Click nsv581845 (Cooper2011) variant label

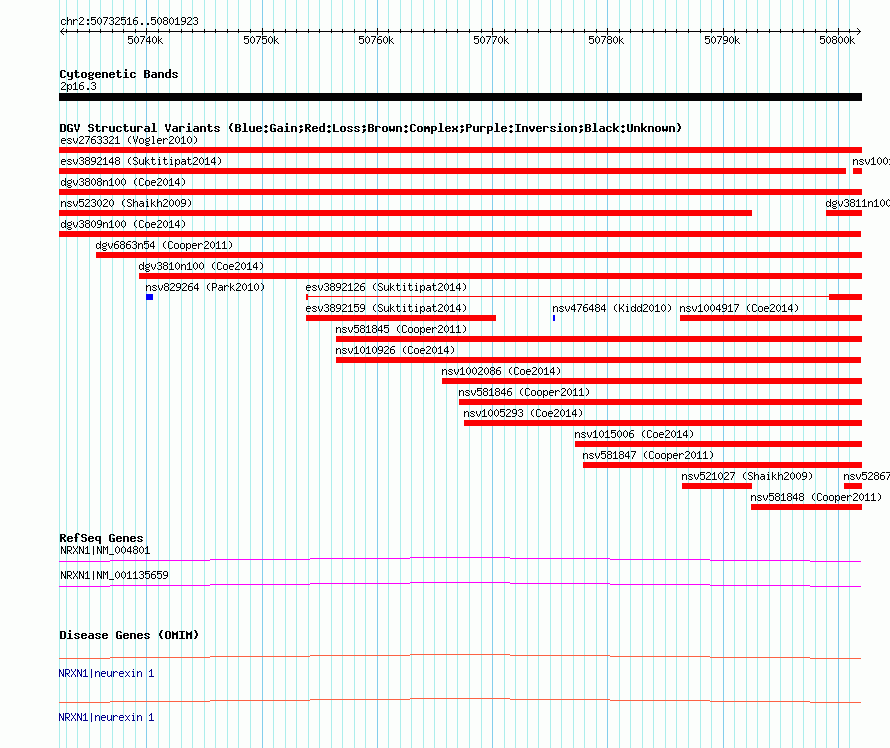tap(401, 329)
